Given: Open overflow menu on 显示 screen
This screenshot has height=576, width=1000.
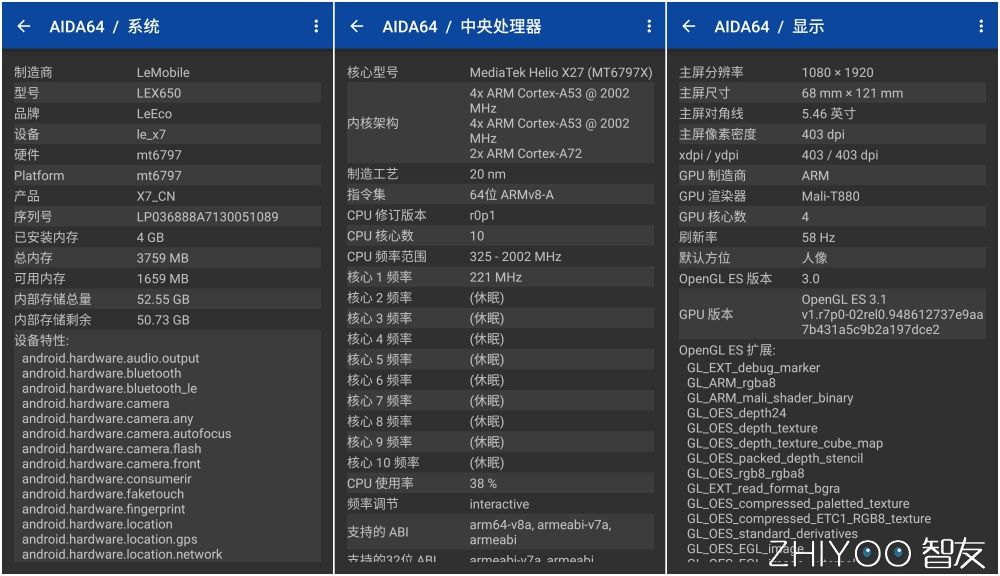Looking at the screenshot, I should pos(980,26).
